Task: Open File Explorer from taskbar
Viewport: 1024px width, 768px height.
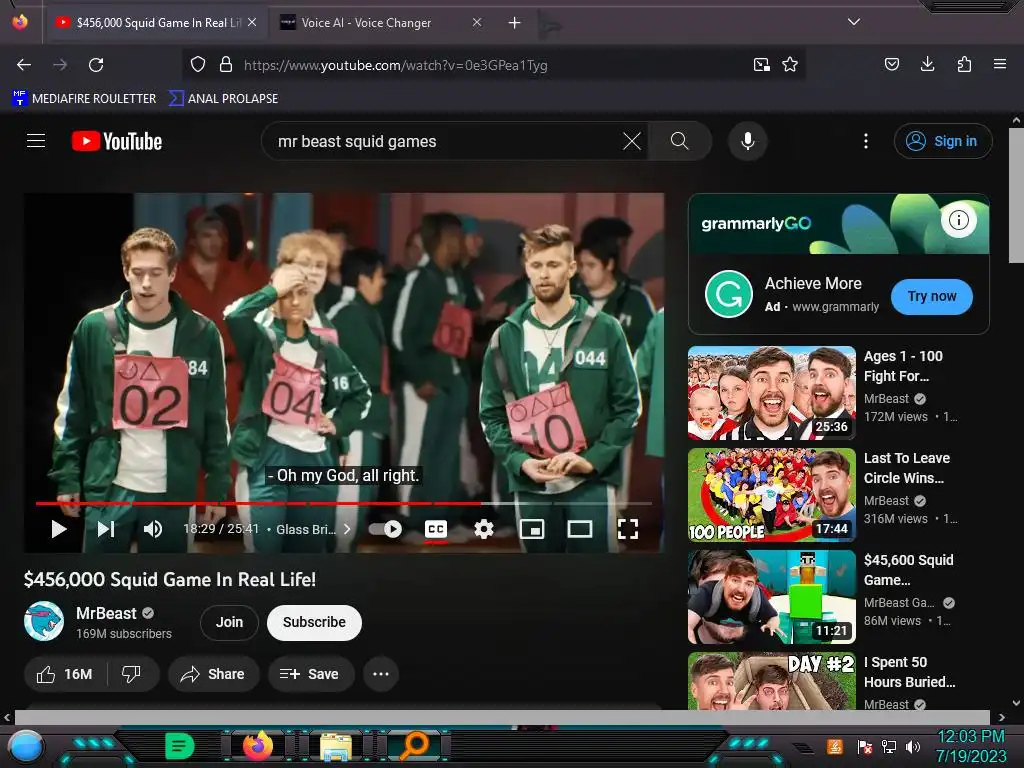Action: tap(336, 746)
